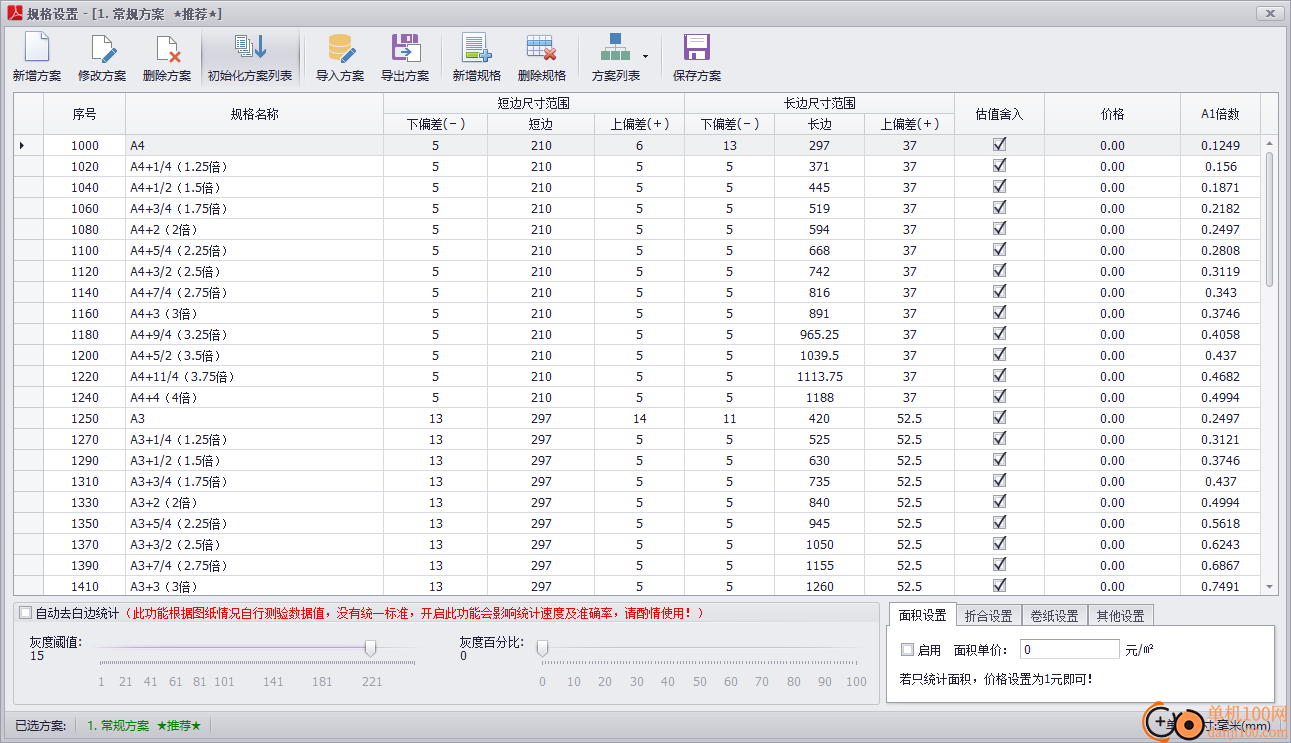The image size is (1291, 743).
Task: Click the A4+4（4倍） name cell
Action: [254, 397]
